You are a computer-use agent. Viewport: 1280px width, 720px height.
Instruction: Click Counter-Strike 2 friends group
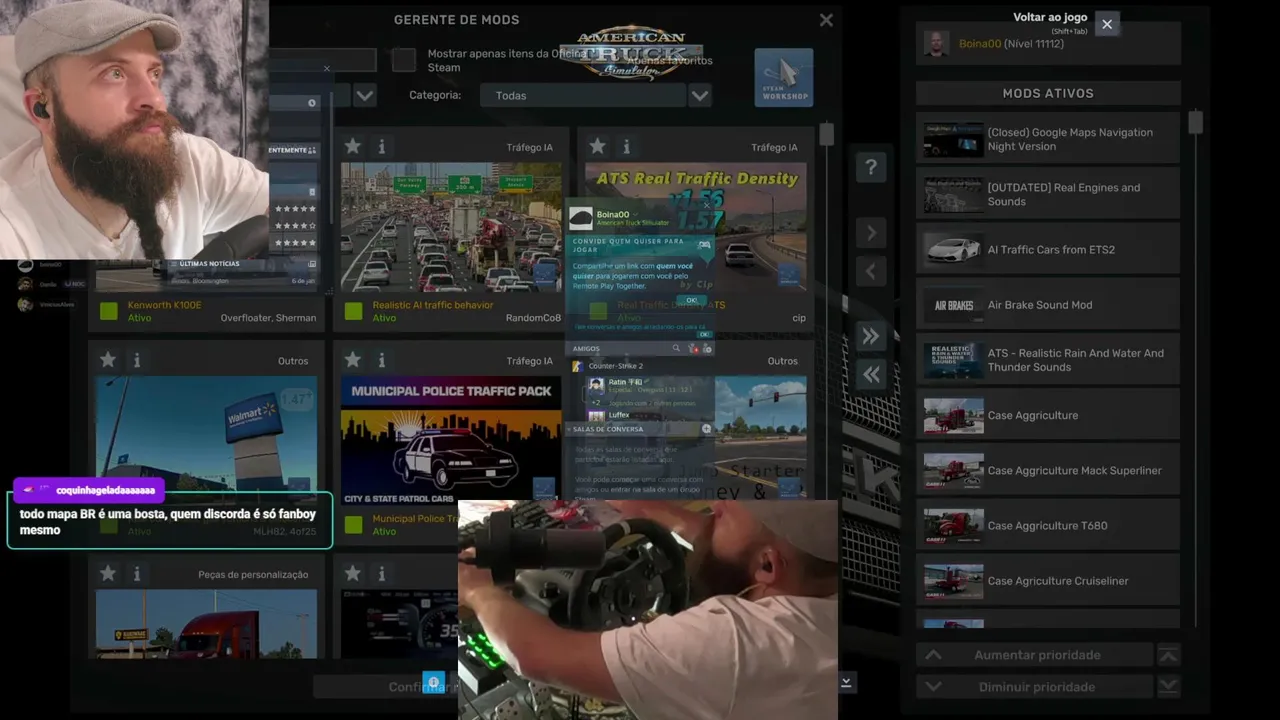(615, 366)
